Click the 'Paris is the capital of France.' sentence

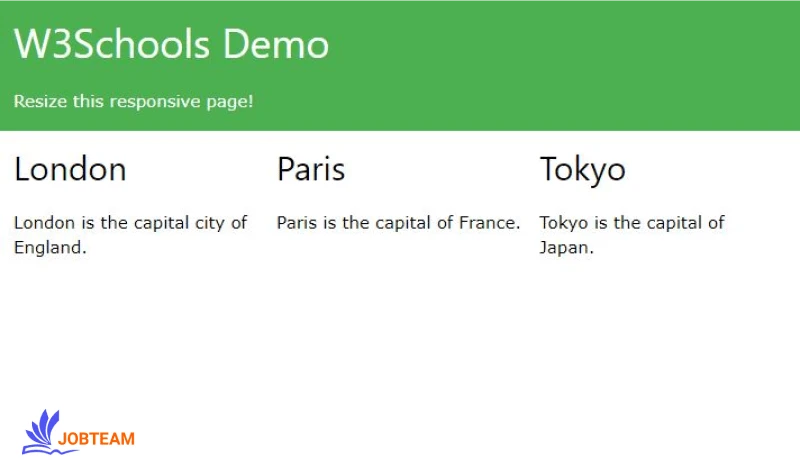[398, 222]
